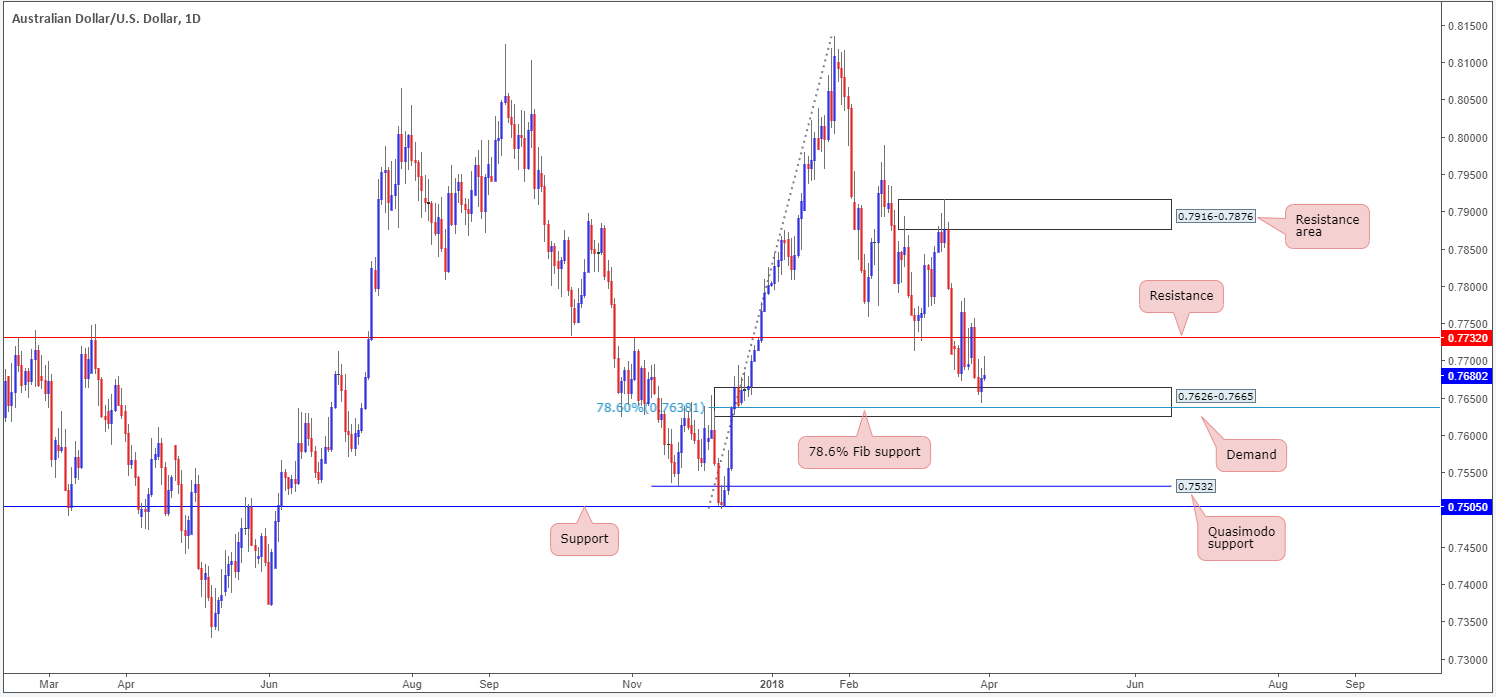
Task: Click the Feb label on time axis
Action: (849, 687)
